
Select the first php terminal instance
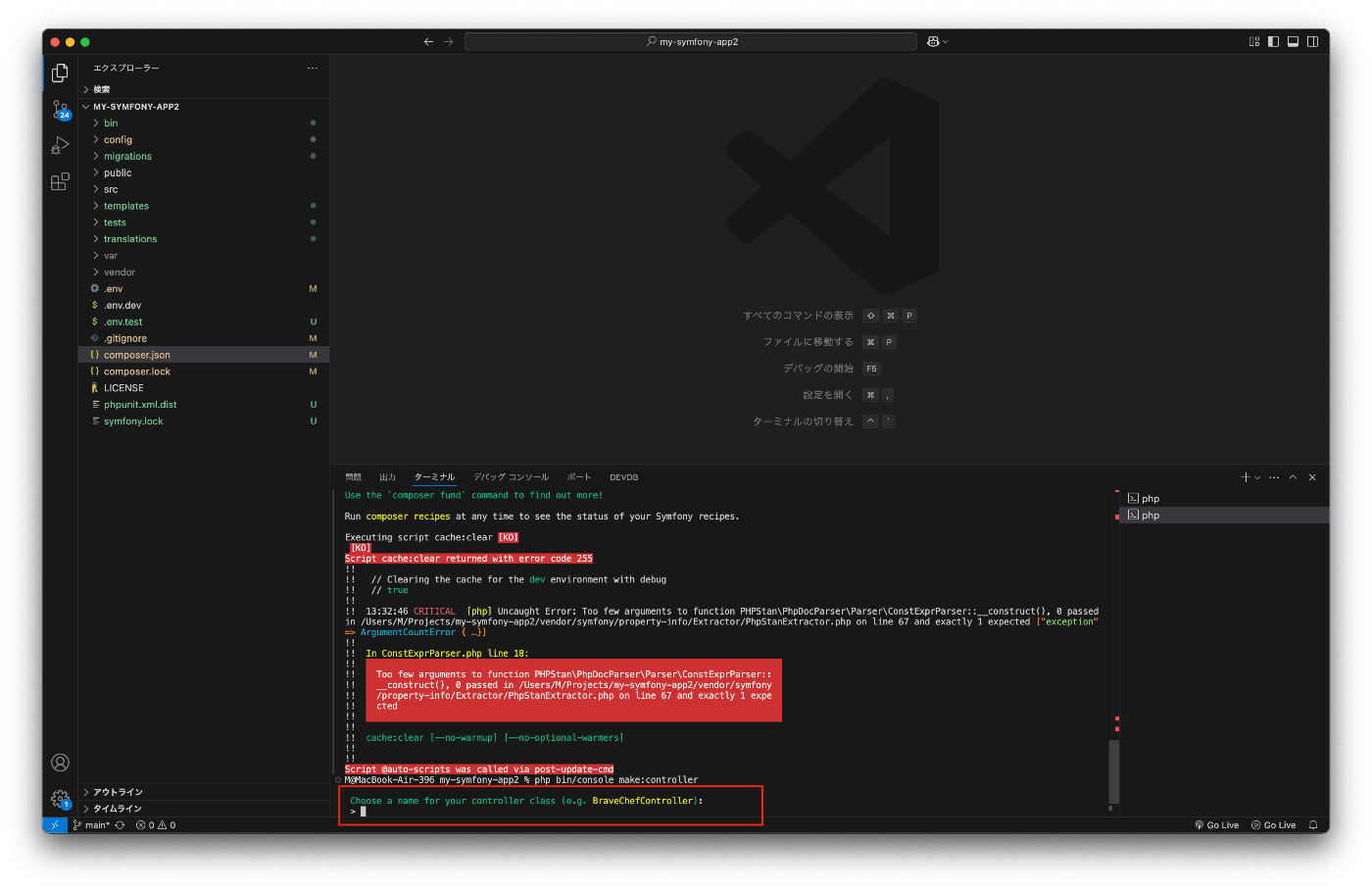[x=1224, y=499]
